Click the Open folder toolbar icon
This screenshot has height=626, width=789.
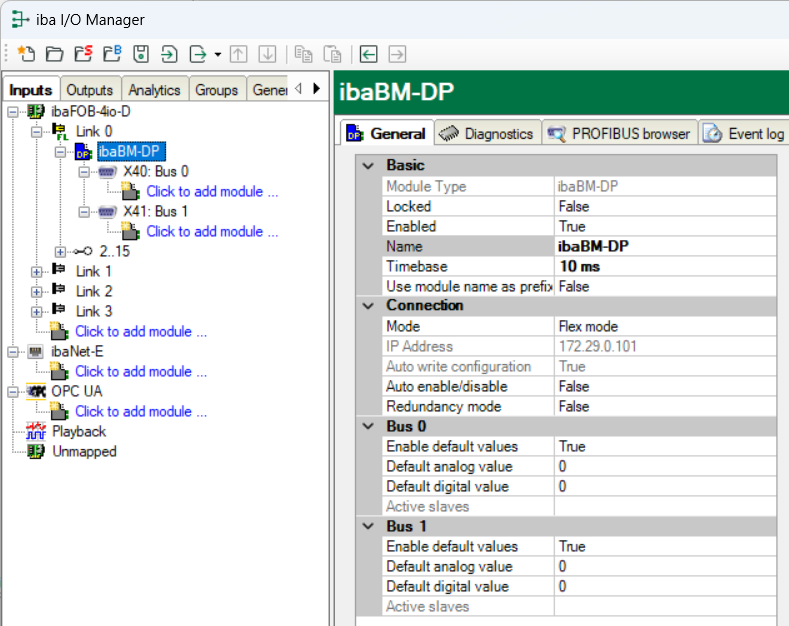coord(55,54)
